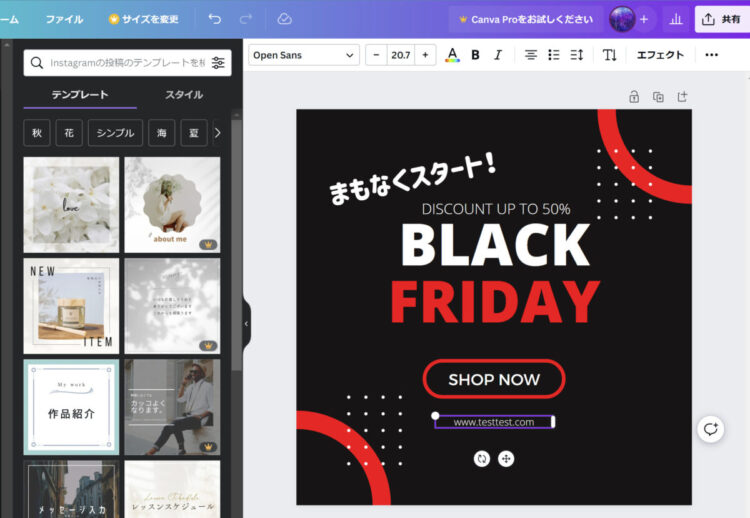Image resolution: width=750 pixels, height=518 pixels.
Task: Select the SHOP NOW text
Action: click(494, 379)
